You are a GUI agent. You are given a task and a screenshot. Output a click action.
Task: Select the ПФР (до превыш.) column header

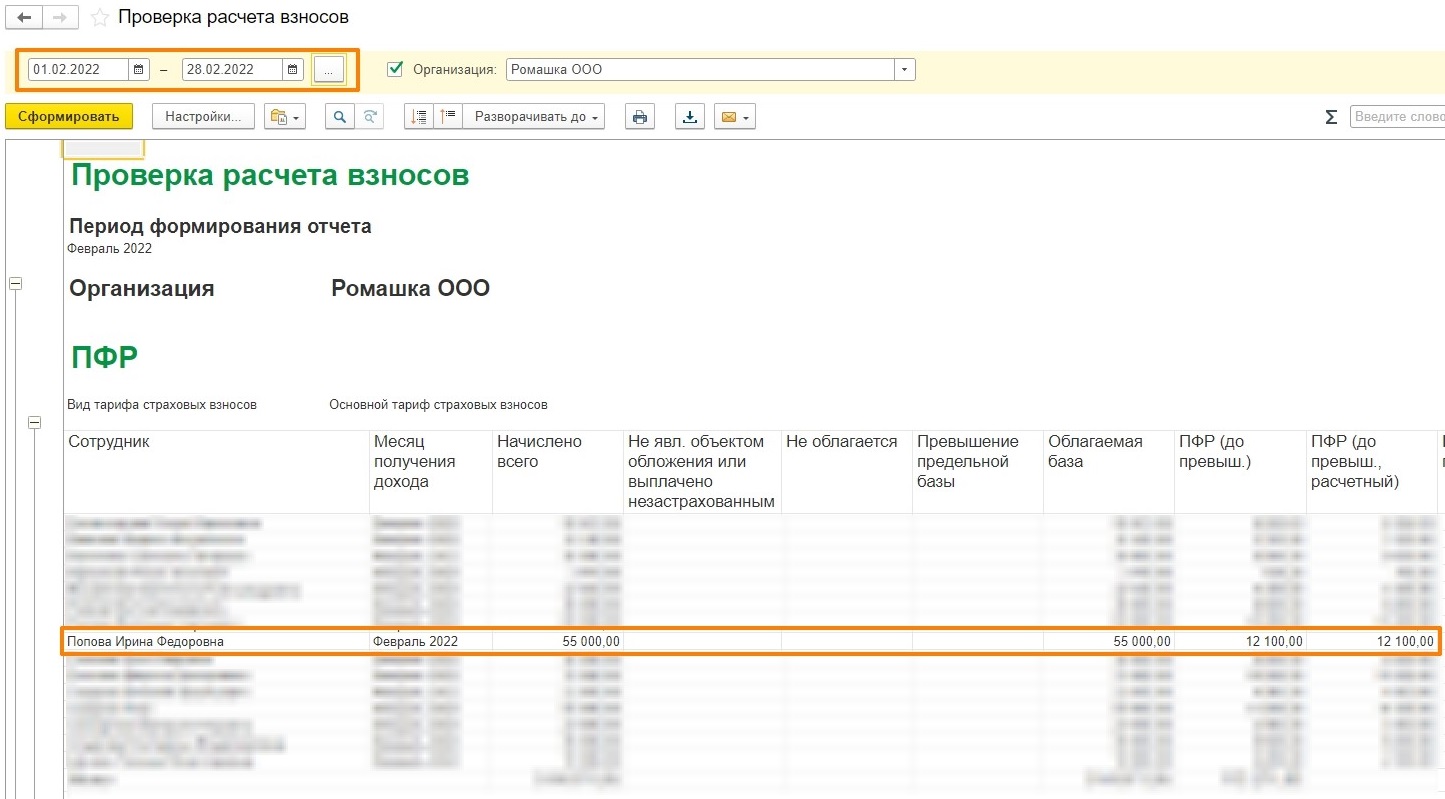[1240, 472]
